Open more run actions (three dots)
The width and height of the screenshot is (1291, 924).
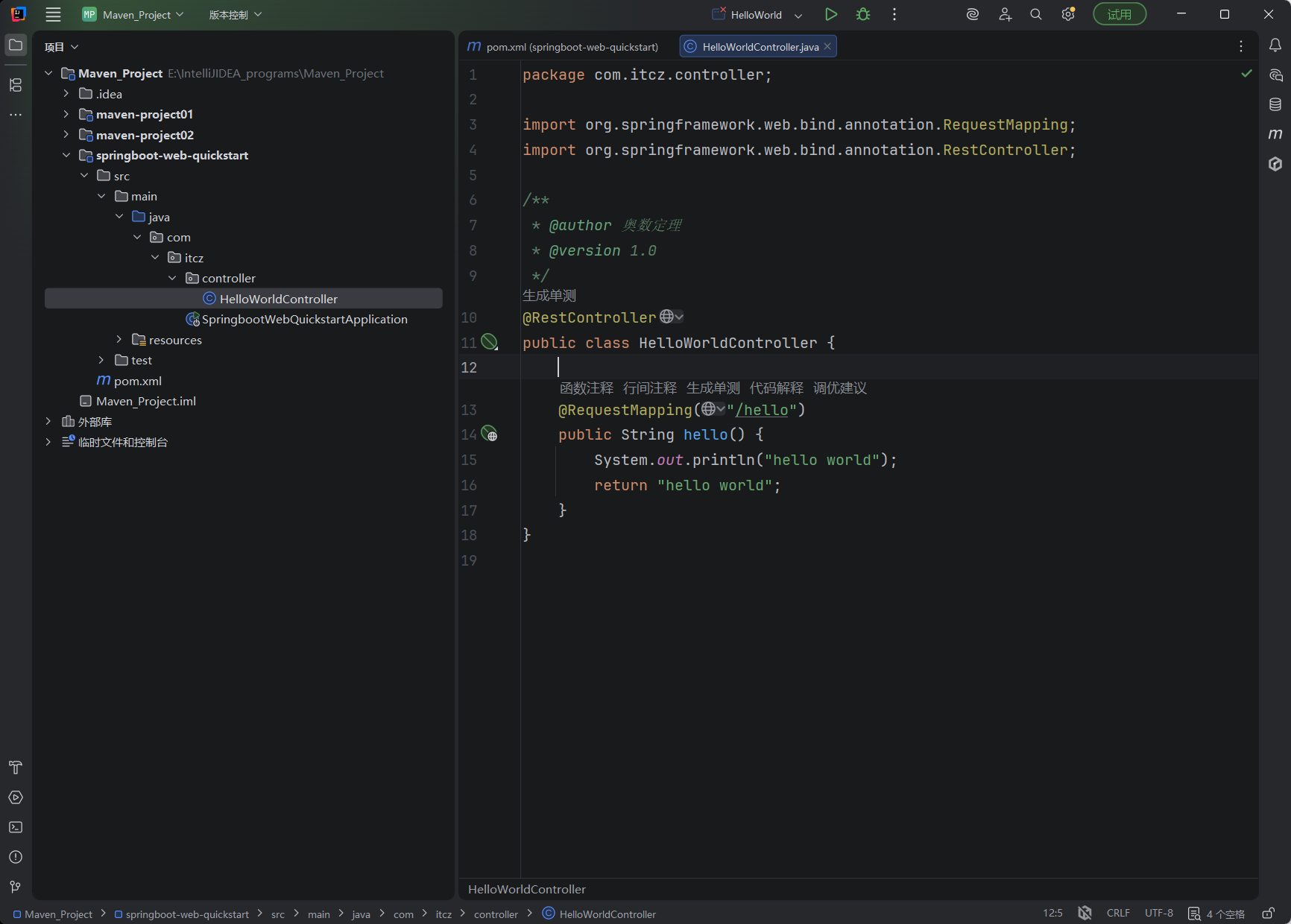pos(894,14)
